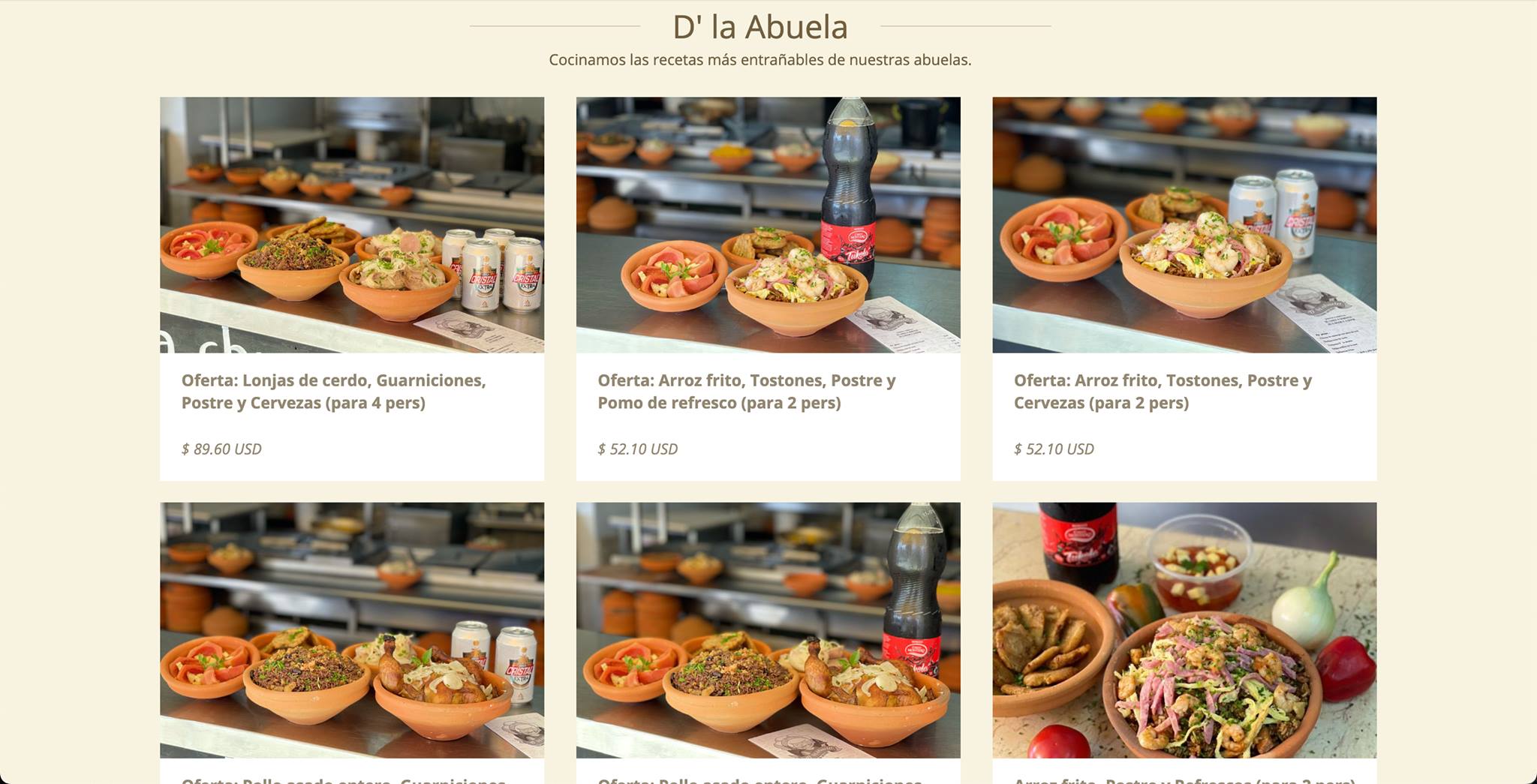Image resolution: width=1537 pixels, height=784 pixels.
Task: Click title 'Arroz frito, Tostones, Postre y Pomo de refresco'
Action: 747,391
